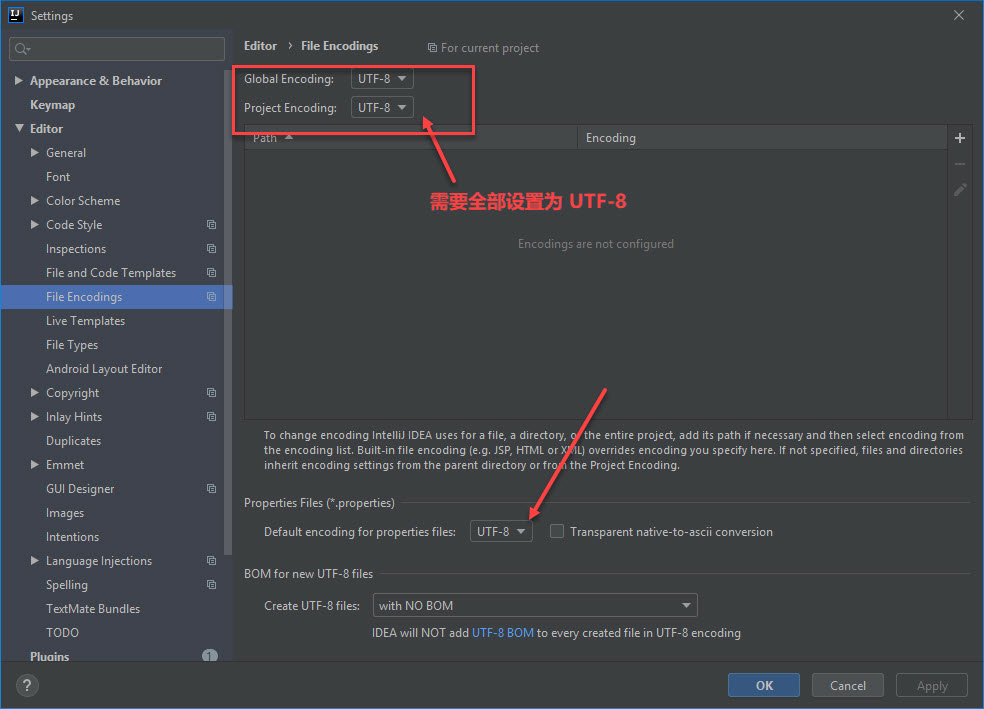Click the help question mark button
Screen dimensions: 984x709
tap(26, 685)
